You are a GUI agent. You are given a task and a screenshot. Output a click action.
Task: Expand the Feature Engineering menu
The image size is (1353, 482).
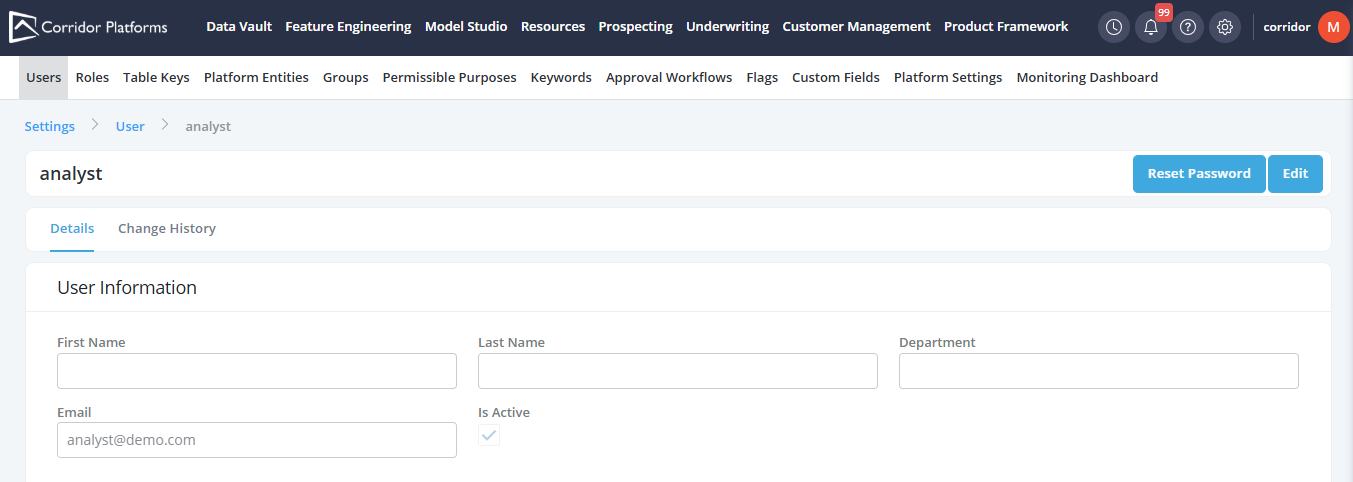348,27
